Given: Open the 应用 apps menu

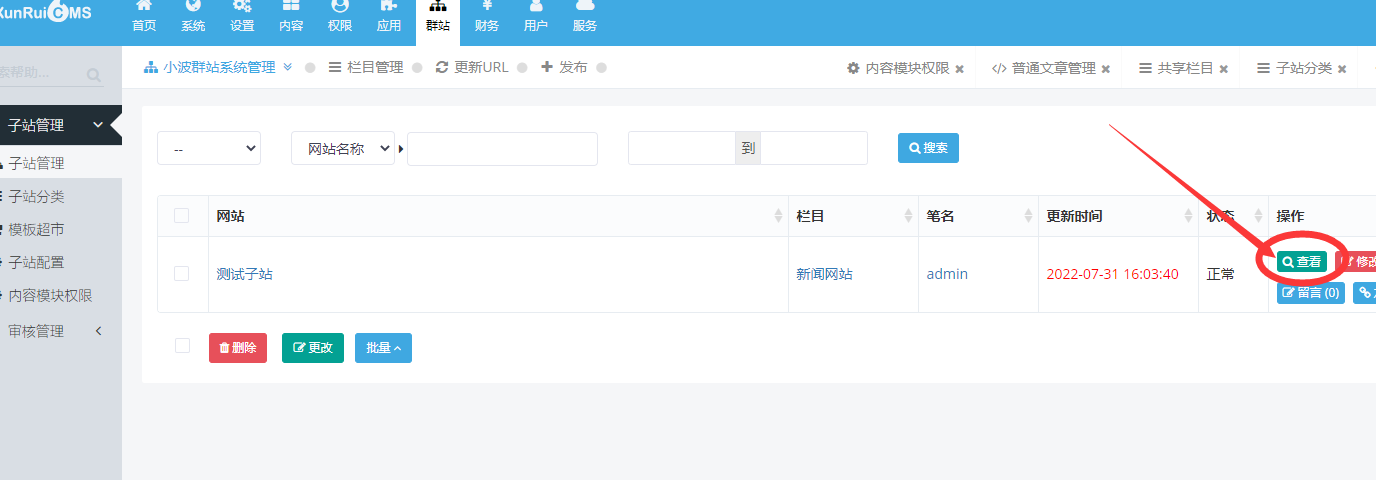Looking at the screenshot, I should pos(389,17).
